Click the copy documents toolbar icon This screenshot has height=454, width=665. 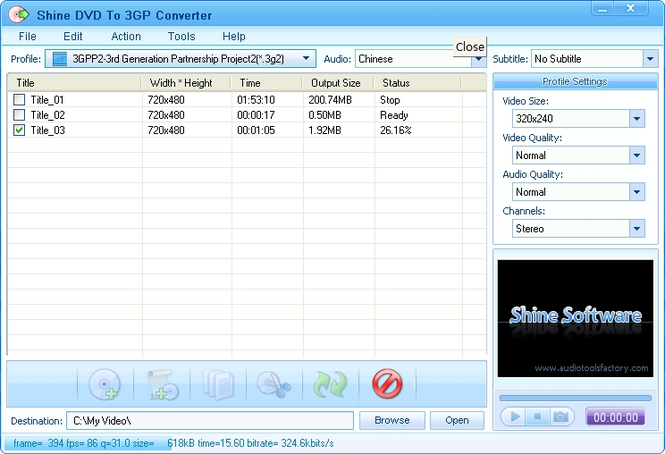click(x=218, y=384)
